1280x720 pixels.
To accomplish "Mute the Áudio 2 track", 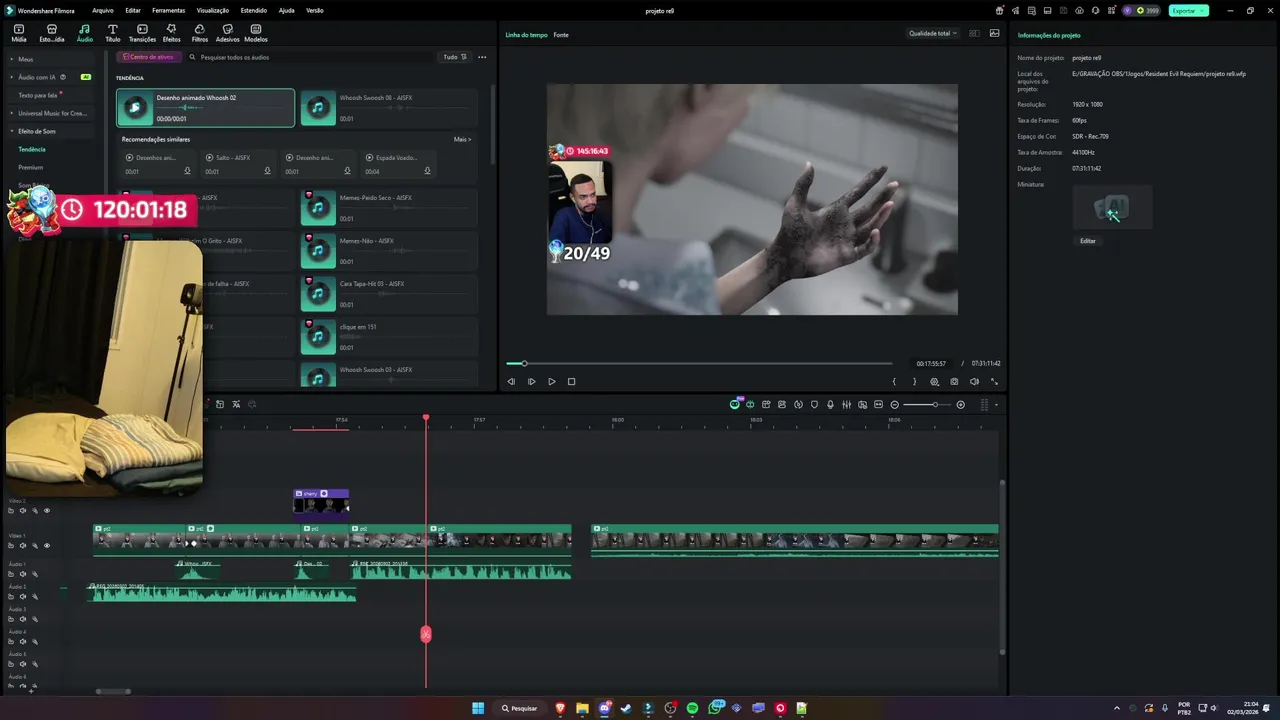I will [x=23, y=597].
